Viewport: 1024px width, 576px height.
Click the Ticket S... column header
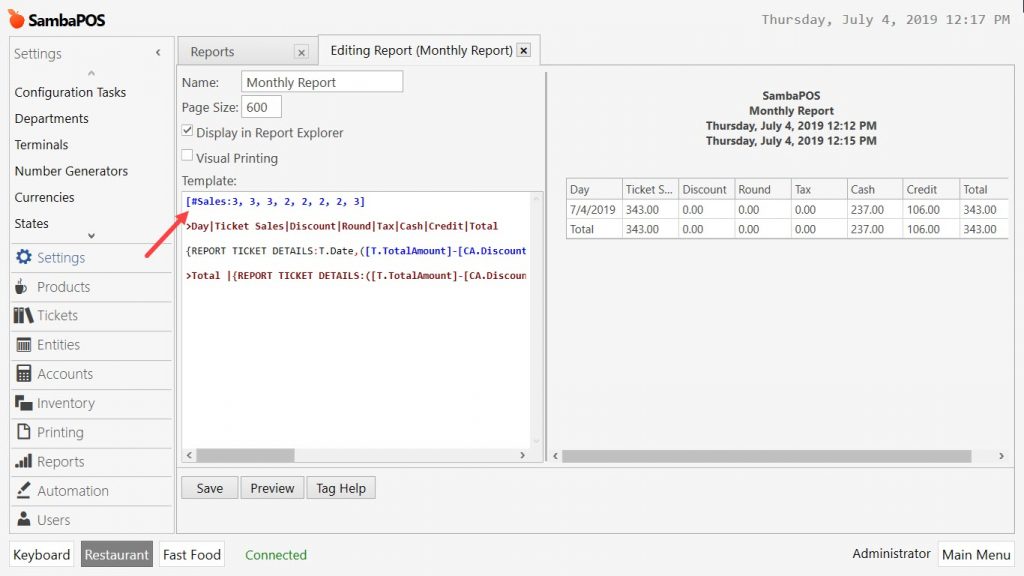pyautogui.click(x=650, y=189)
